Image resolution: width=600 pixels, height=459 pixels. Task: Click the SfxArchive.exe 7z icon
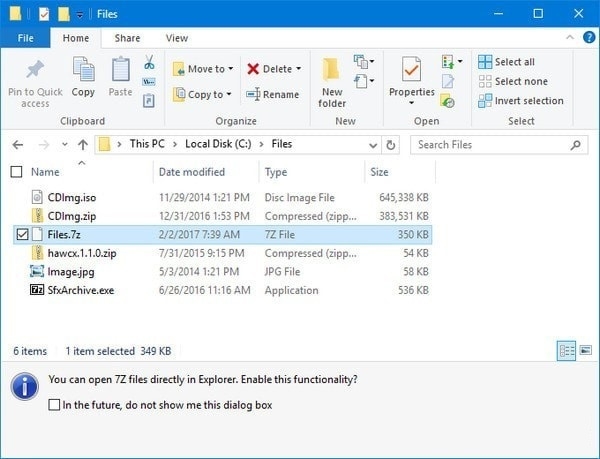[x=37, y=290]
